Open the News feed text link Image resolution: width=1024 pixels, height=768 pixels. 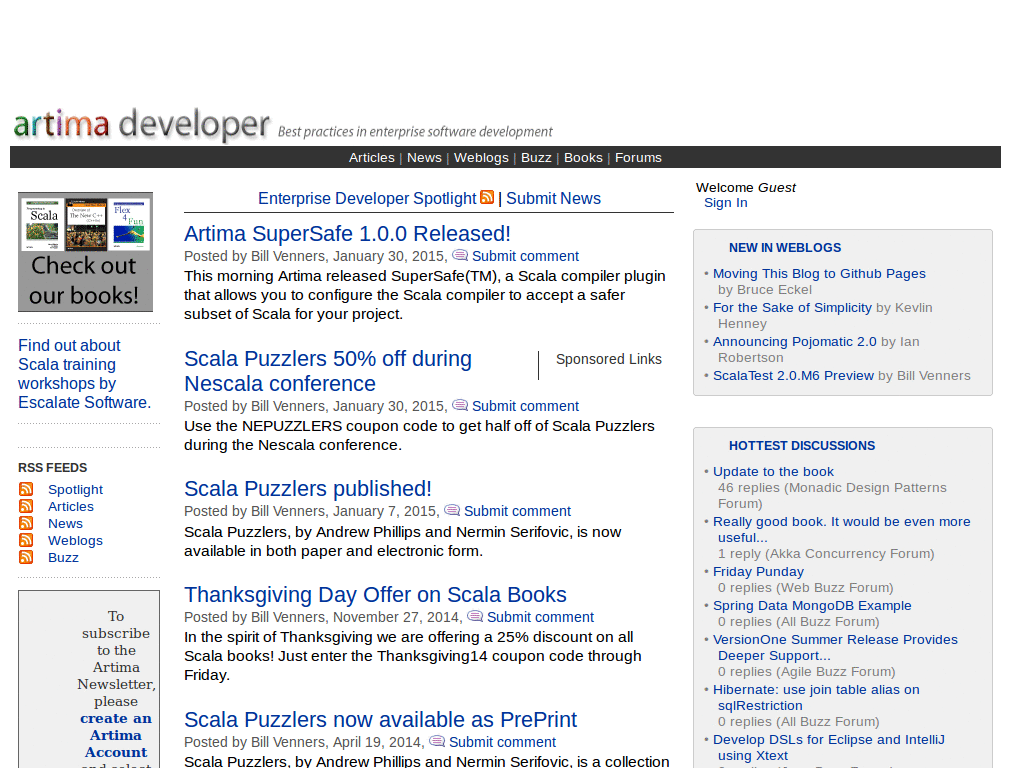[x=65, y=523]
